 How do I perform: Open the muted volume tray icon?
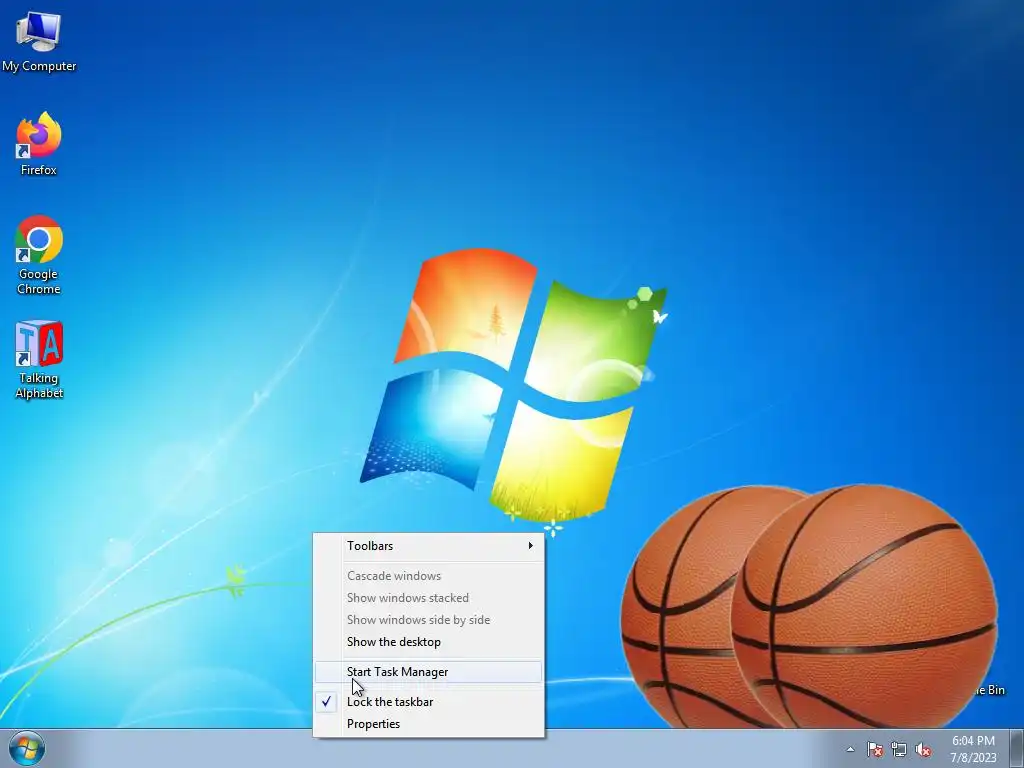tap(923, 750)
